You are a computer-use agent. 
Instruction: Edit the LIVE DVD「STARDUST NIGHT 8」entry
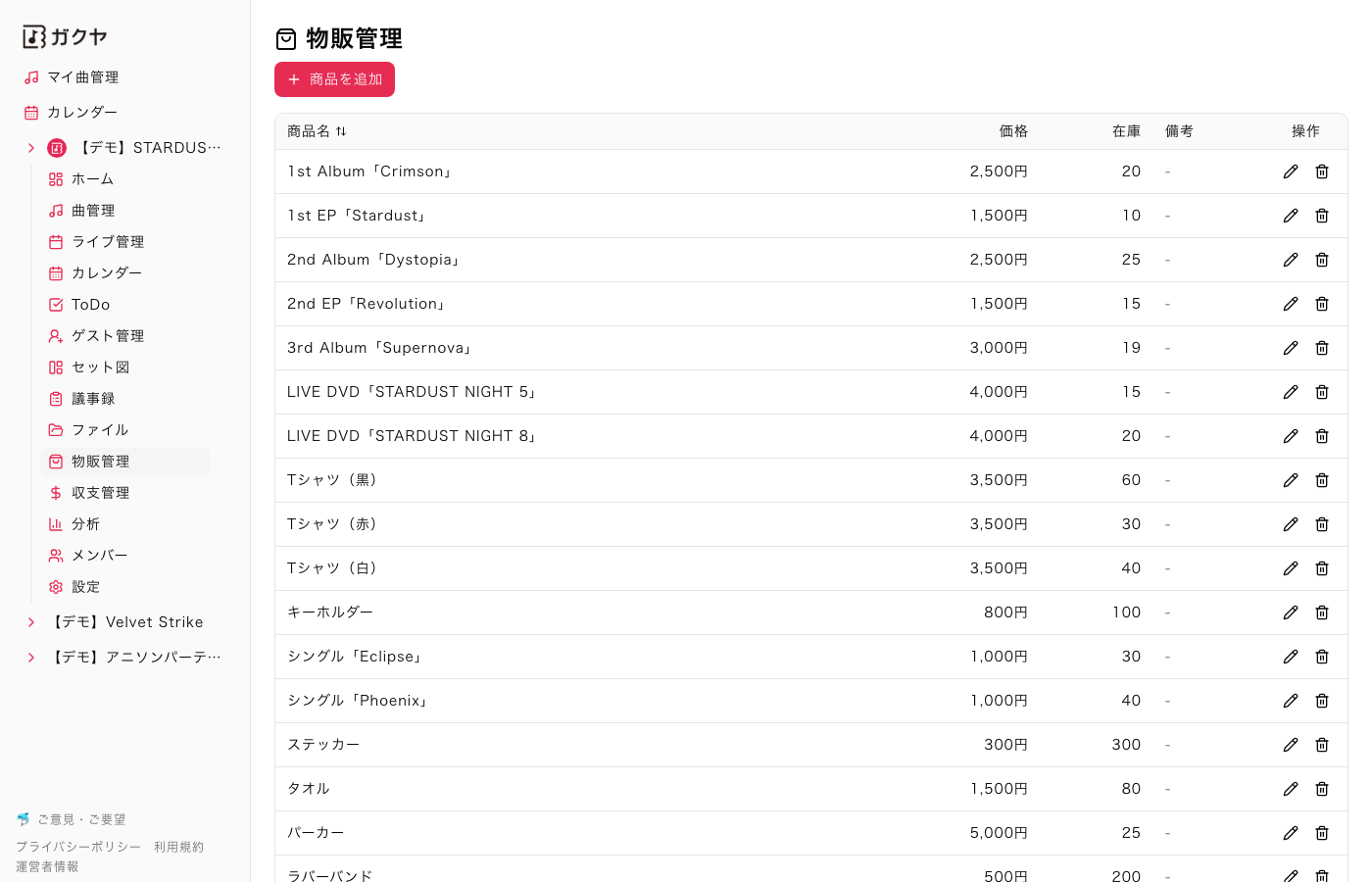1291,436
